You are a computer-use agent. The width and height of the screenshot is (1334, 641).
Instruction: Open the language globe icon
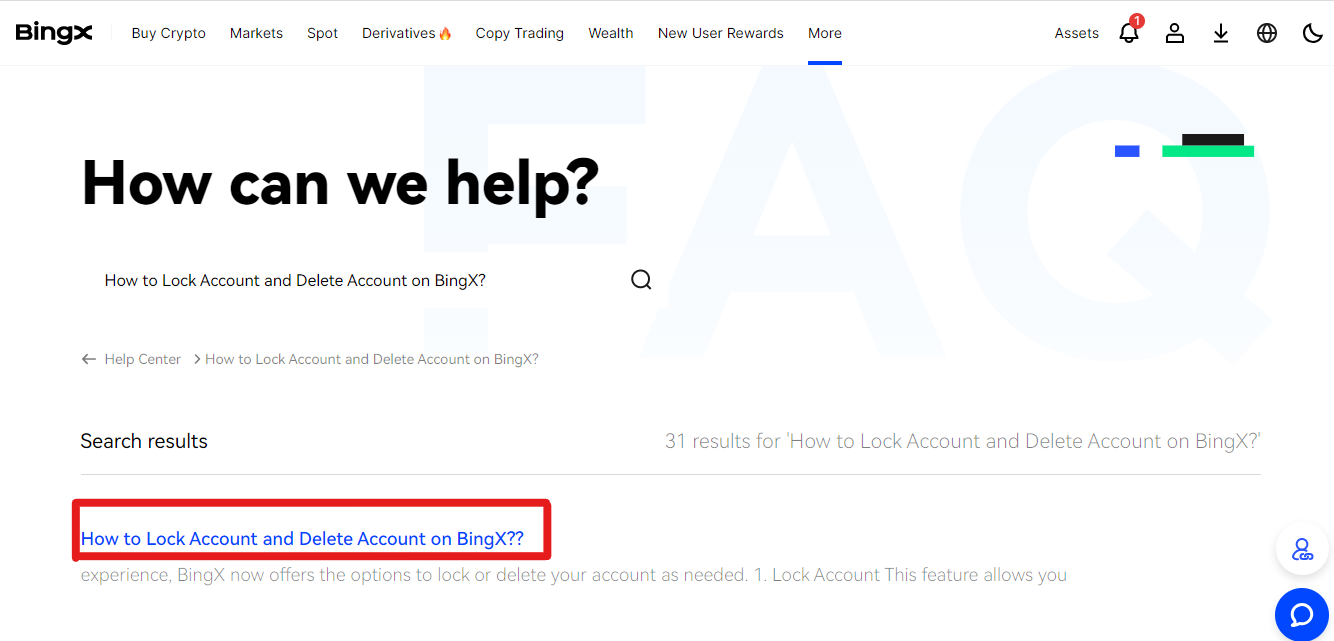pyautogui.click(x=1267, y=33)
